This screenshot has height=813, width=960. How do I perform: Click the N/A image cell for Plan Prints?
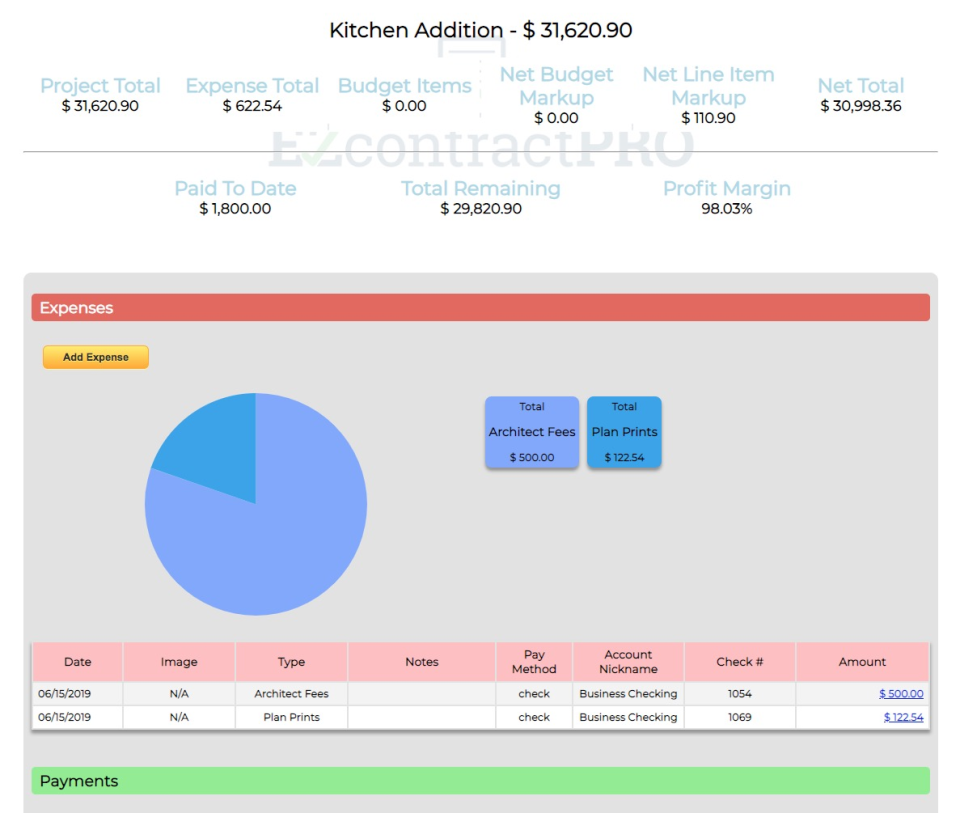[x=179, y=717]
